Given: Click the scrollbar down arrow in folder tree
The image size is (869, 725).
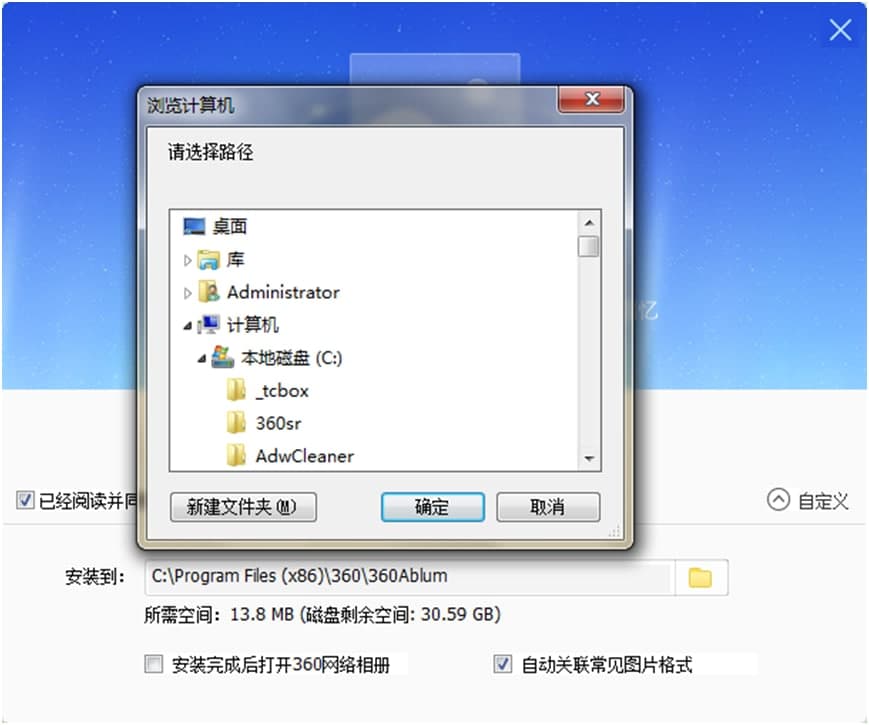Looking at the screenshot, I should click(589, 458).
